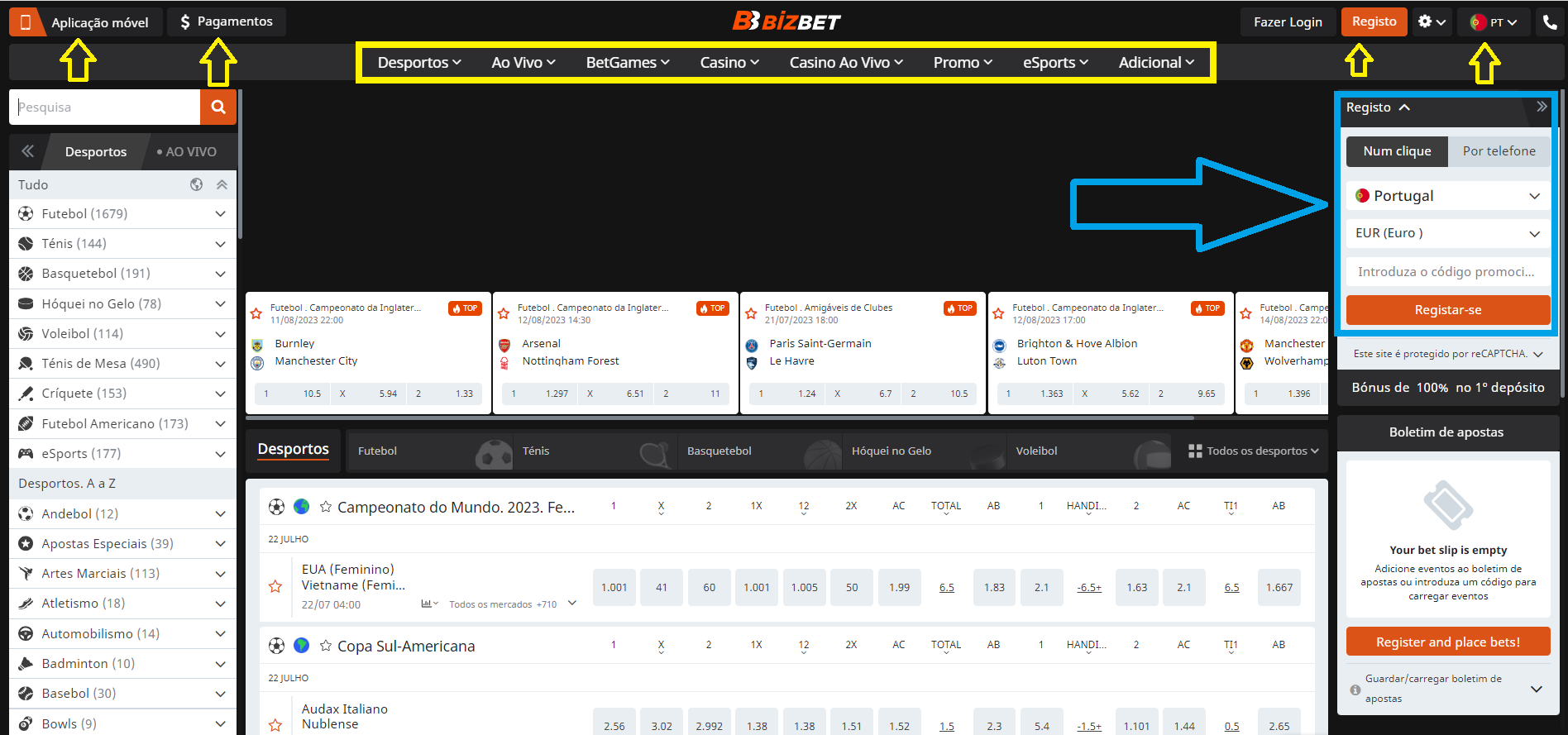
Task: Click Registar-se button
Action: [1447, 310]
